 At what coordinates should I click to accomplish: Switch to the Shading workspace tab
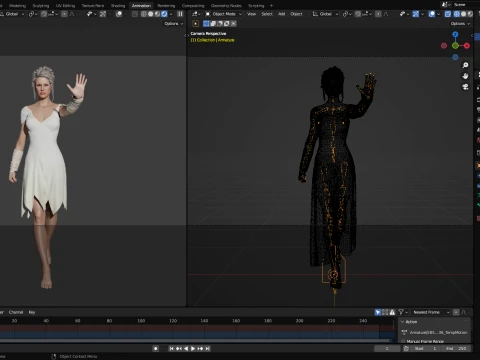[118, 6]
